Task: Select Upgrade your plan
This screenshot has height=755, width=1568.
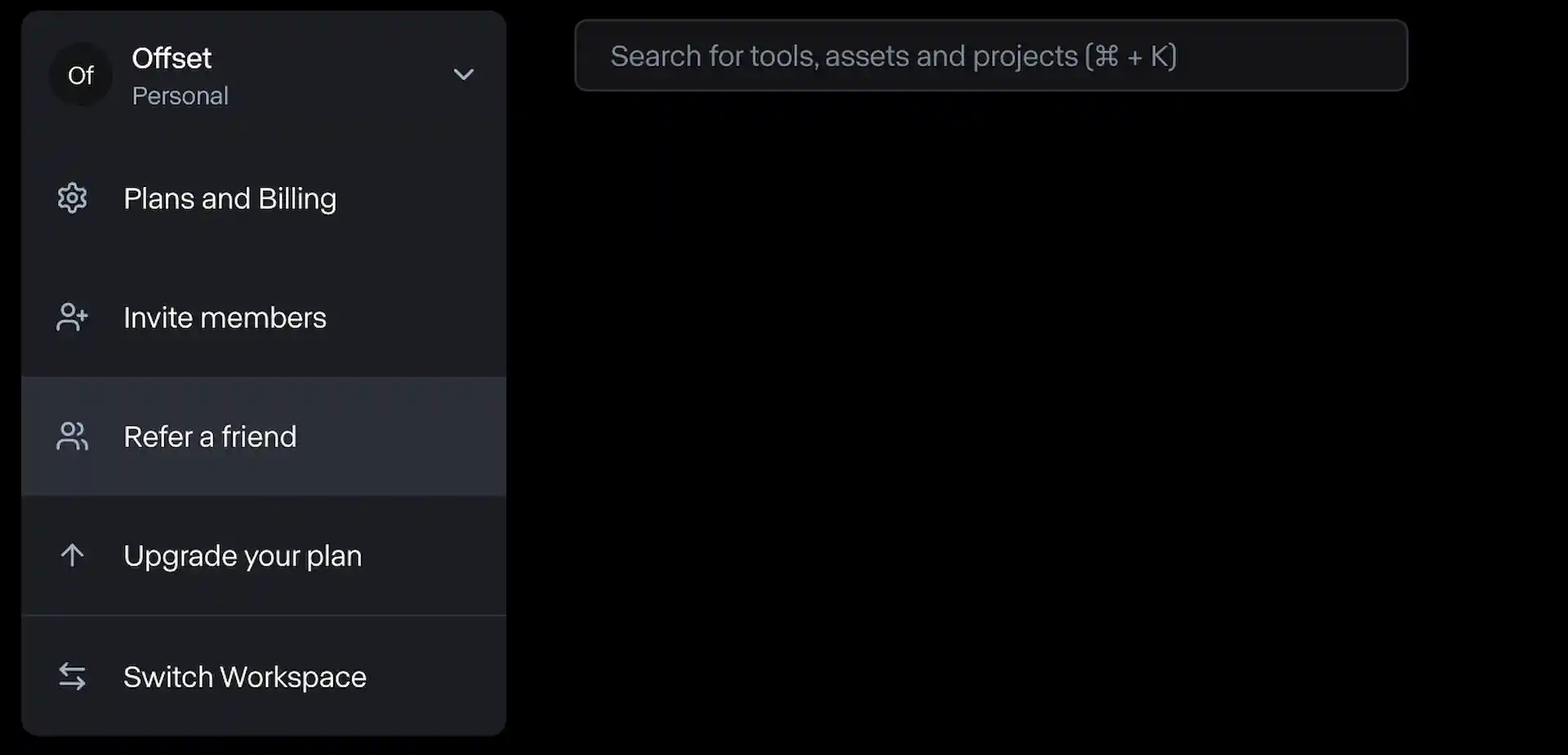Action: pyautogui.click(x=243, y=557)
